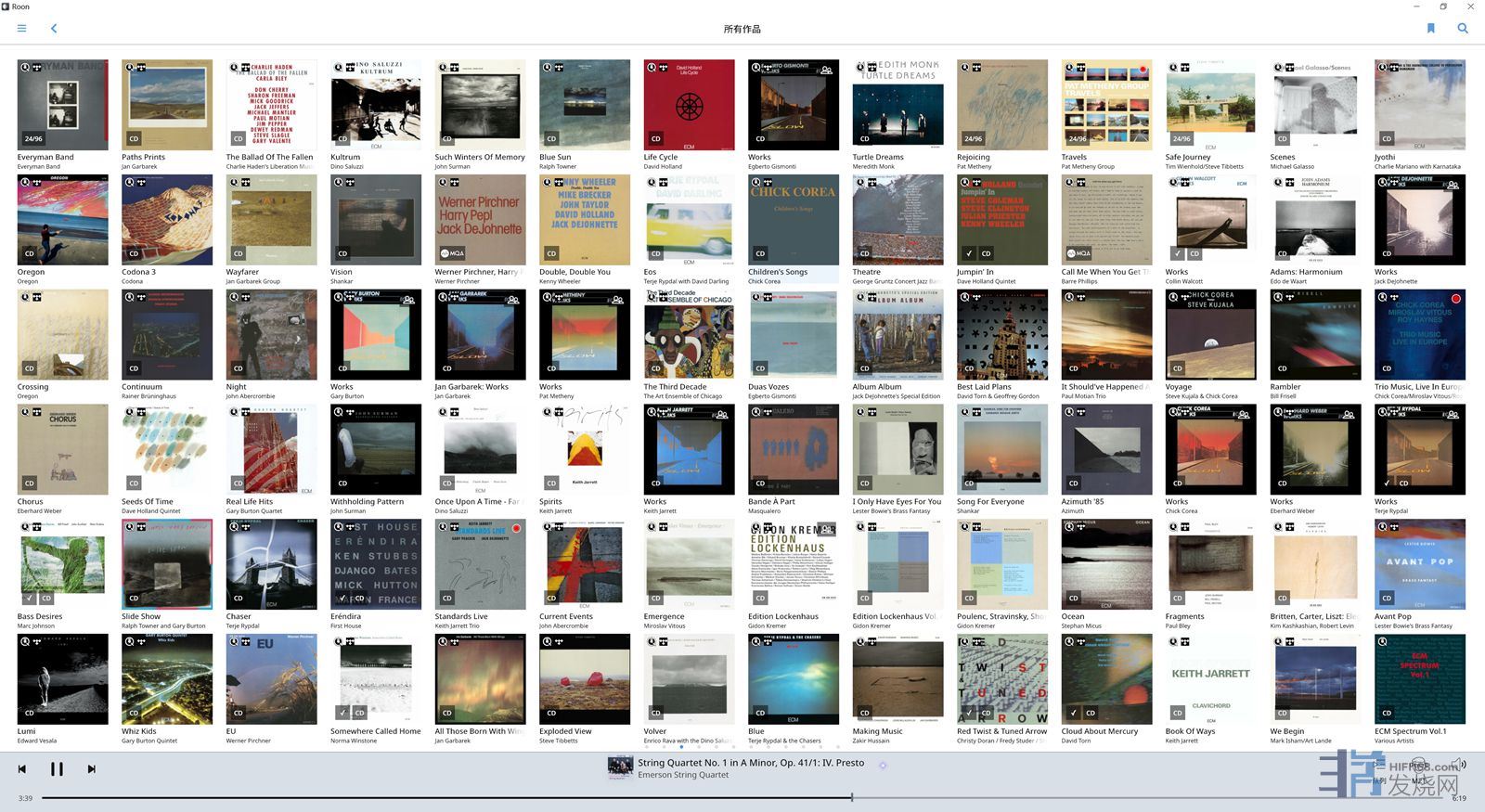Screen dimensions: 1485x812
Task: Open the Kultrum album cover
Action: point(375,104)
